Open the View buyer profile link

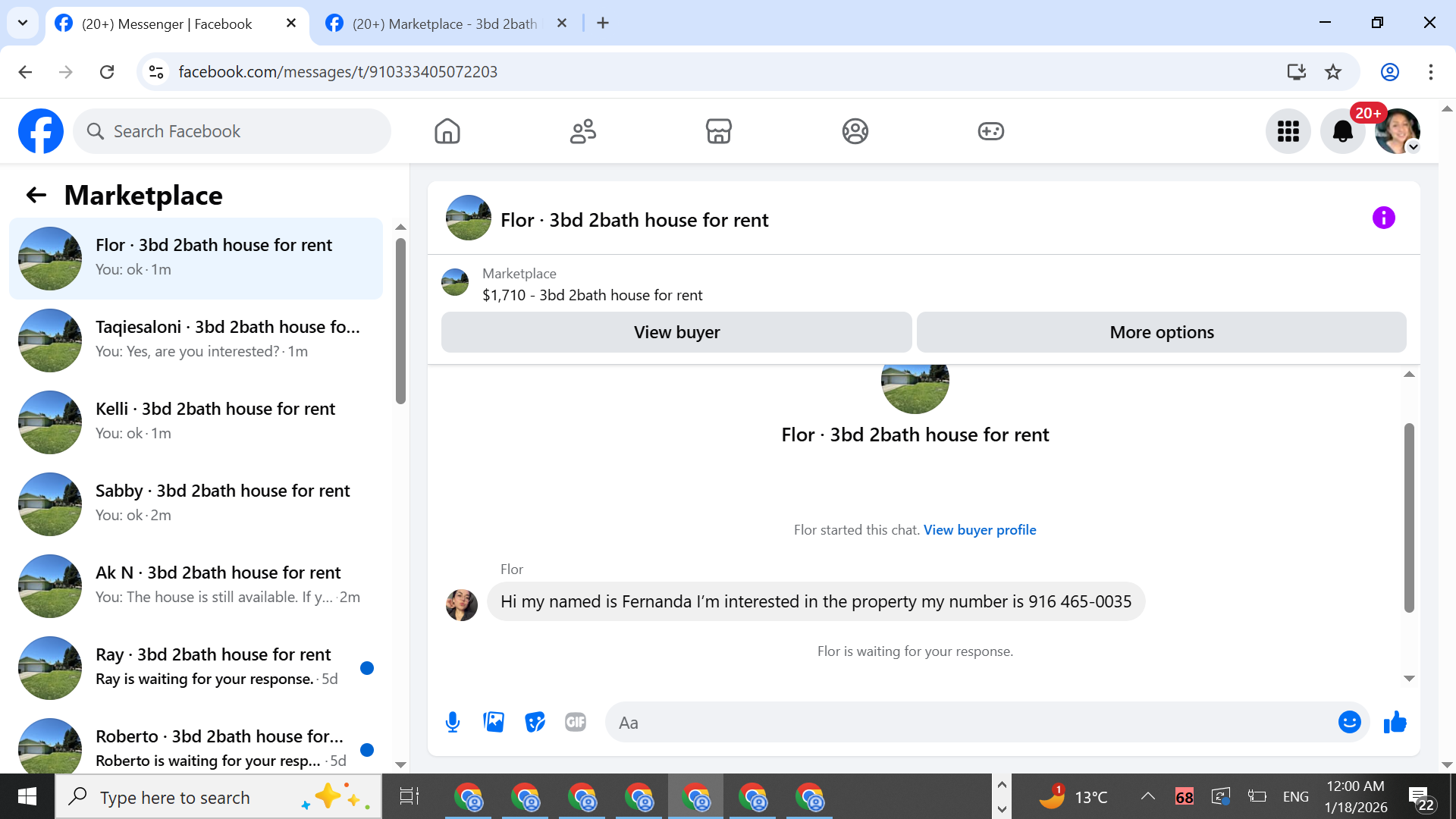979,530
